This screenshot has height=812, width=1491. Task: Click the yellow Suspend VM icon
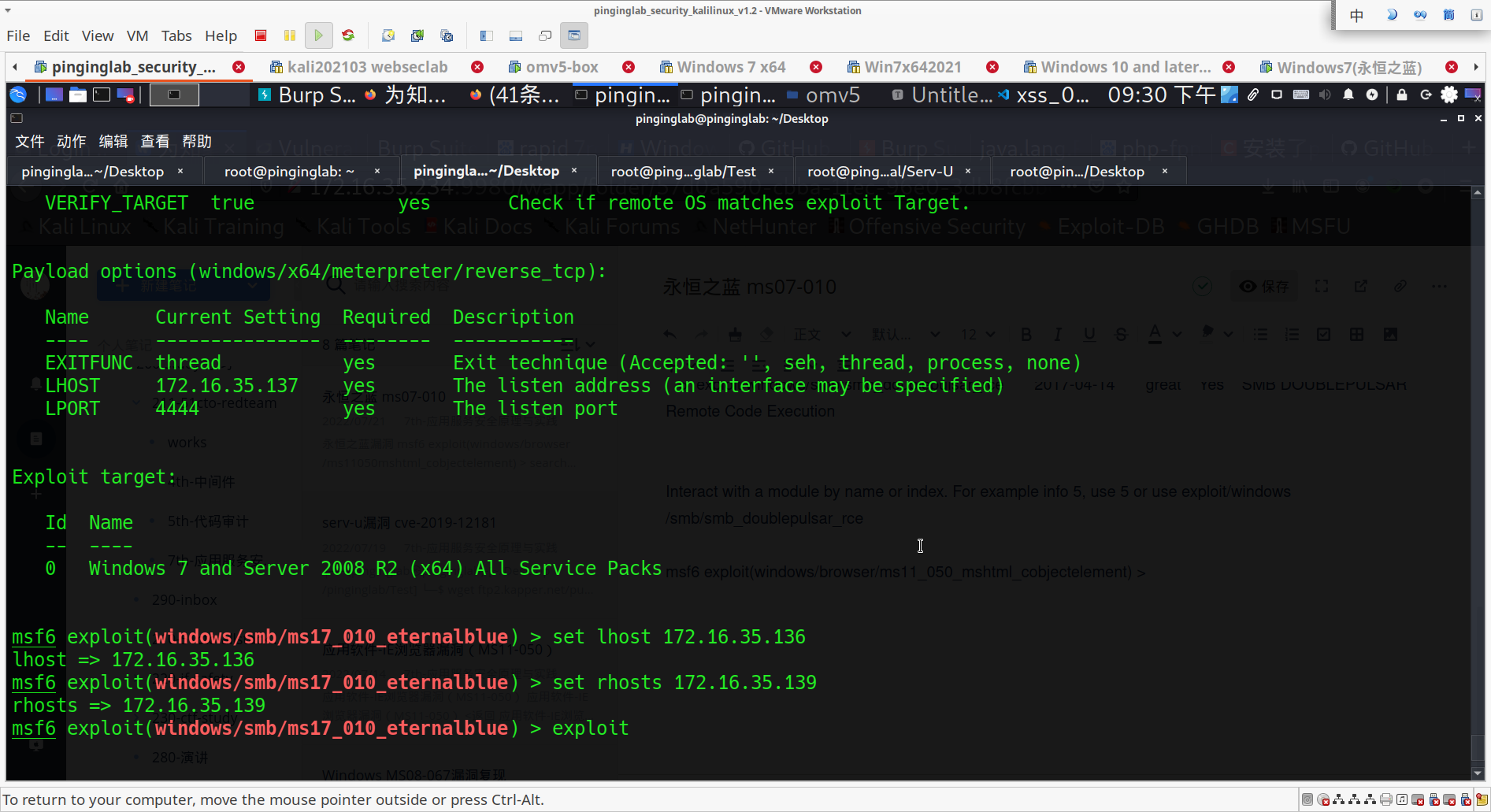point(290,35)
